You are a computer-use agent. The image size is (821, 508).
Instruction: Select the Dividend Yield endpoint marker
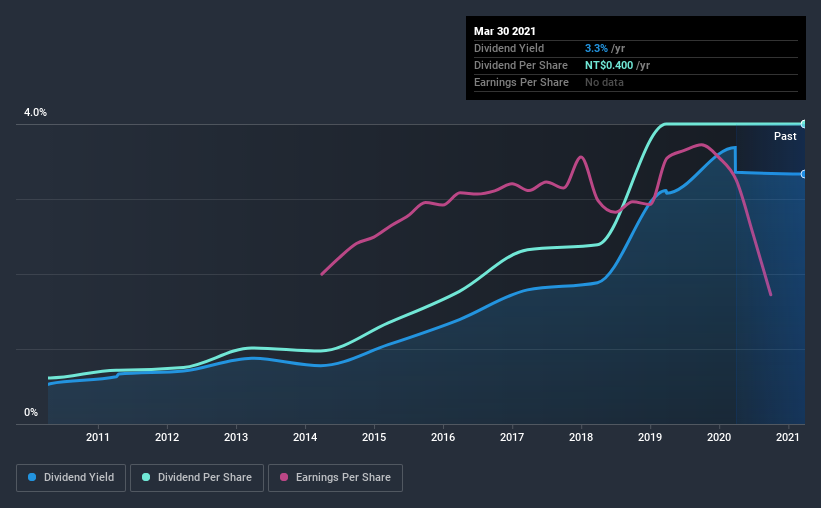[804, 174]
